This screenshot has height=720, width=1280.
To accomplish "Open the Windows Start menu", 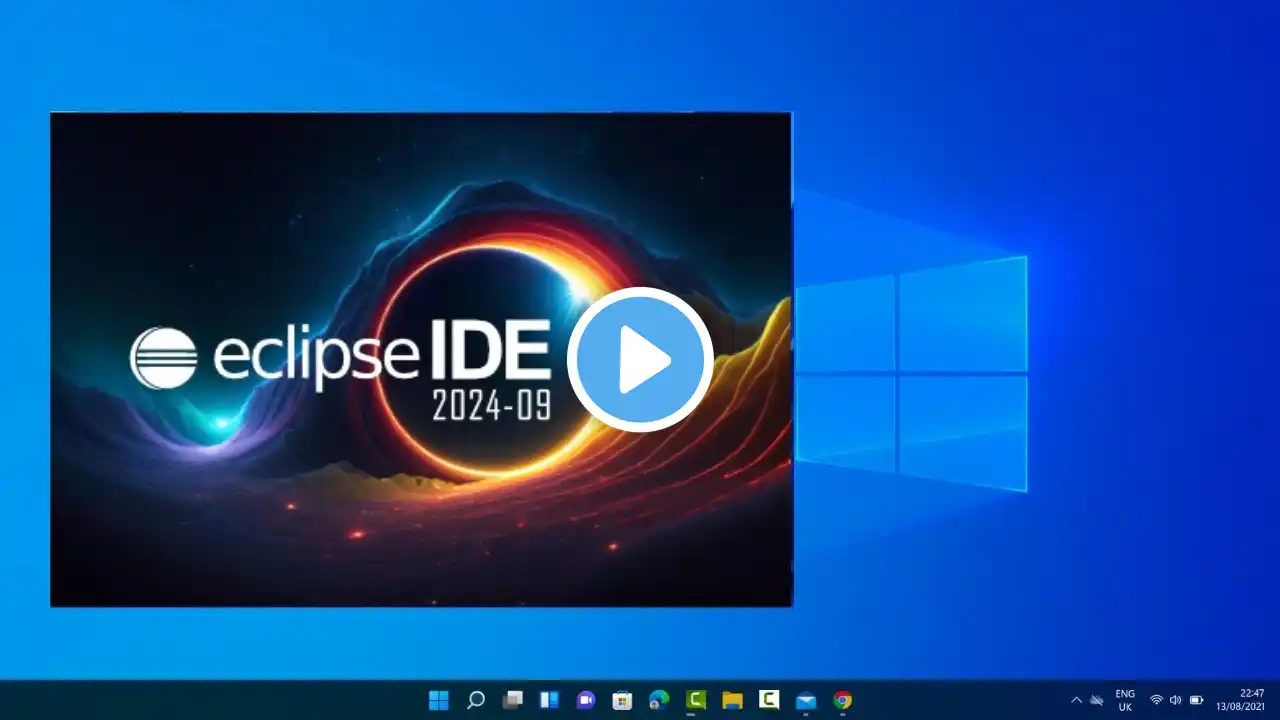I will pyautogui.click(x=439, y=700).
